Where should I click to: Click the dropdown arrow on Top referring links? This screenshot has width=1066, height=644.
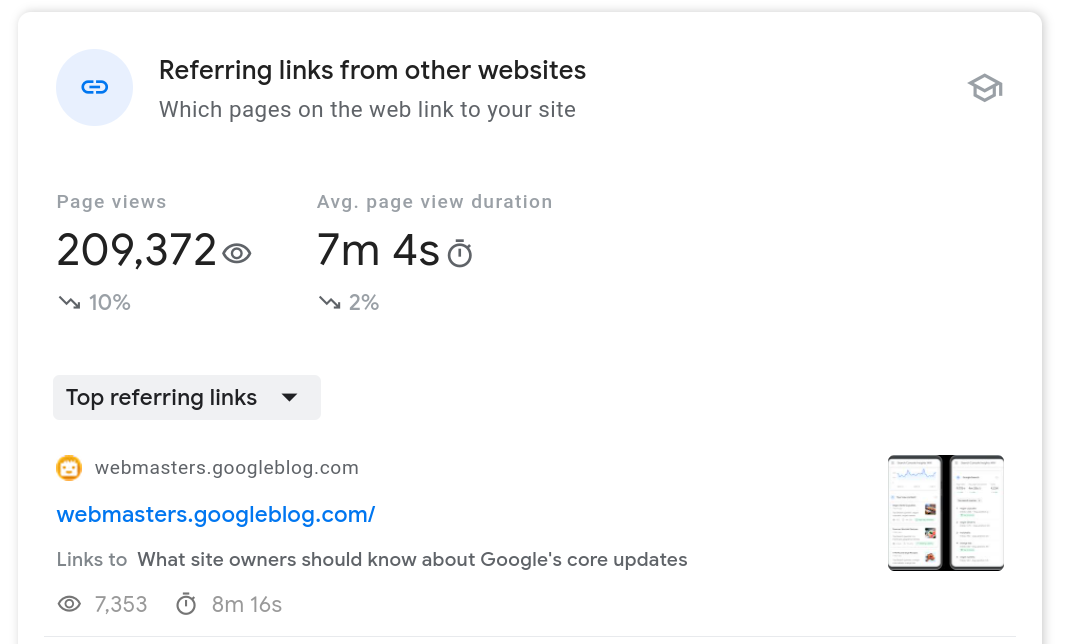click(290, 397)
